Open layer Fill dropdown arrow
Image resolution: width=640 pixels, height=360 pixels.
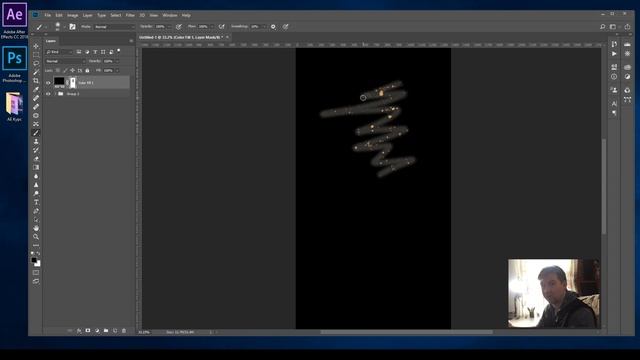tap(117, 70)
